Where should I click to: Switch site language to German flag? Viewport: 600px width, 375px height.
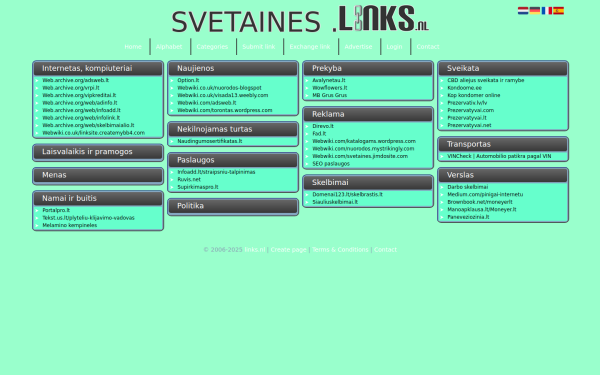coord(535,11)
